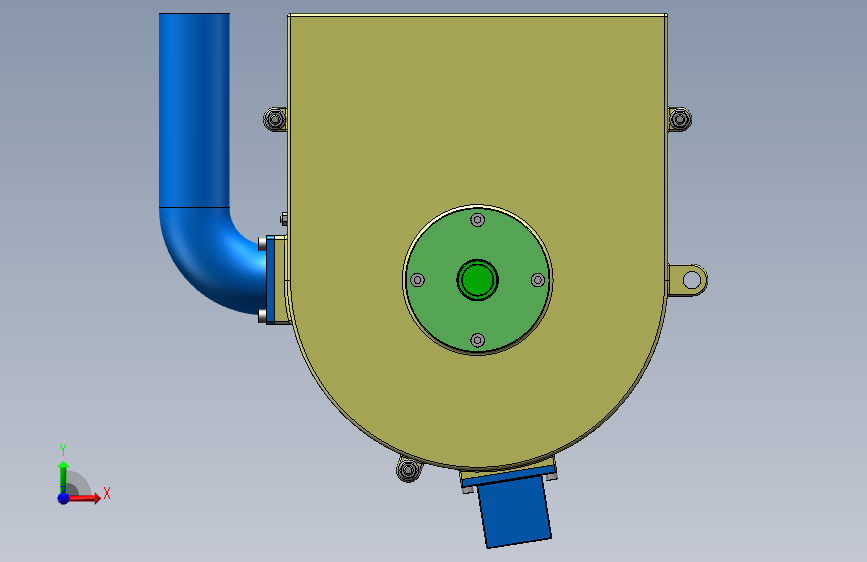Screen dimensions: 867x562
Task: Pick the hex nut below the housing
Action: (409, 470)
